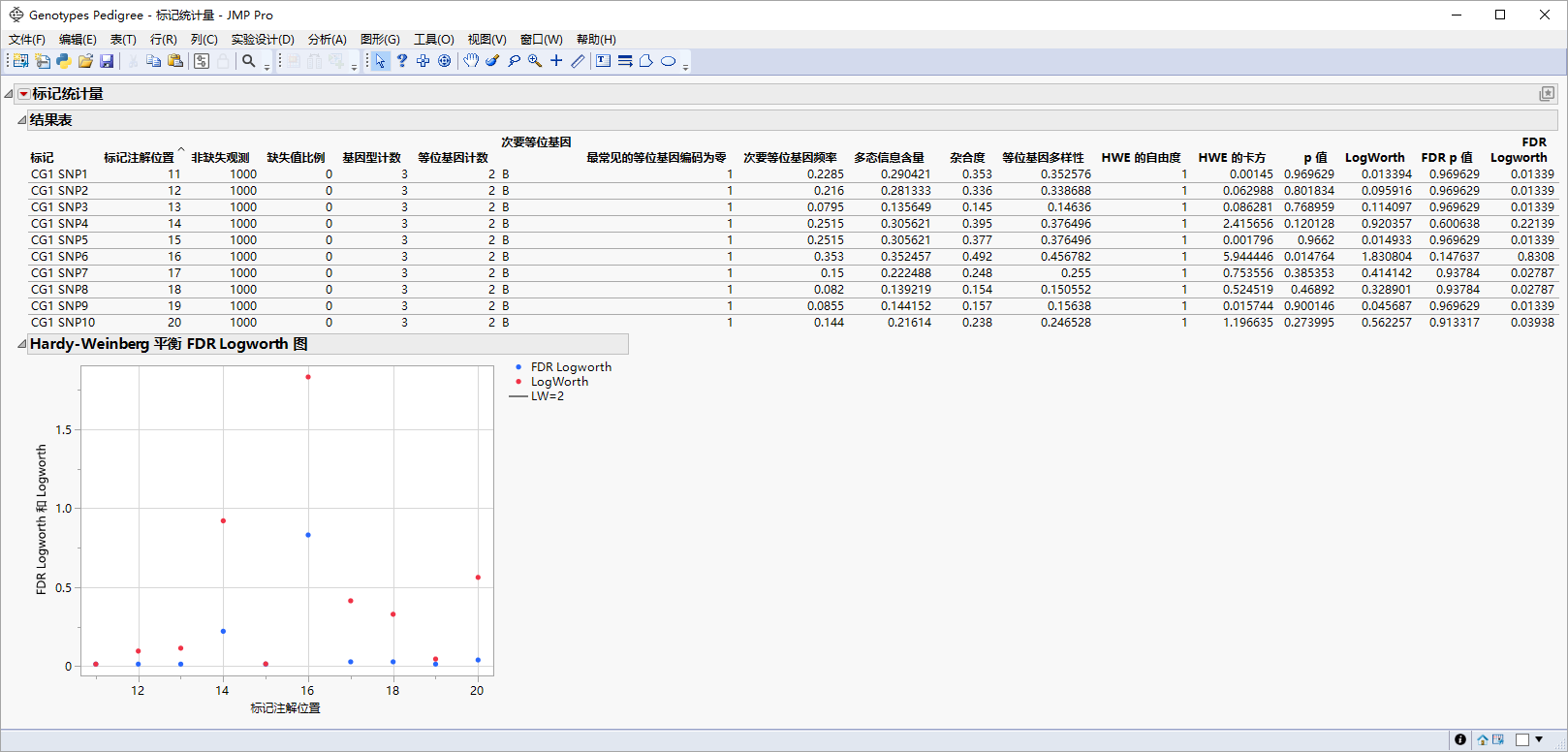Click the Magnifier zoom tool
1568x752 pixels.
click(x=535, y=61)
